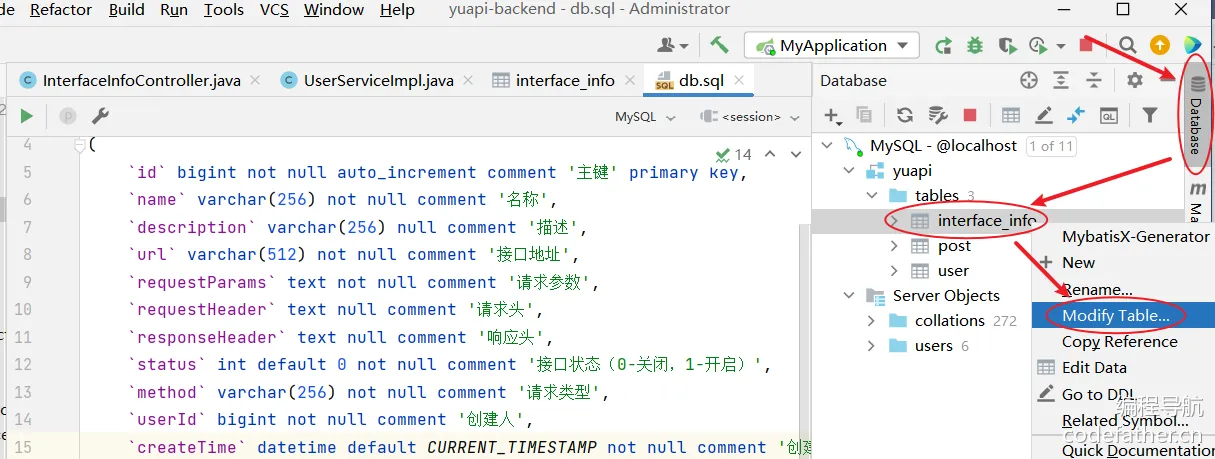Screen dimensions: 1215x459
Task: Open the Database panel options gear
Action: (1134, 80)
